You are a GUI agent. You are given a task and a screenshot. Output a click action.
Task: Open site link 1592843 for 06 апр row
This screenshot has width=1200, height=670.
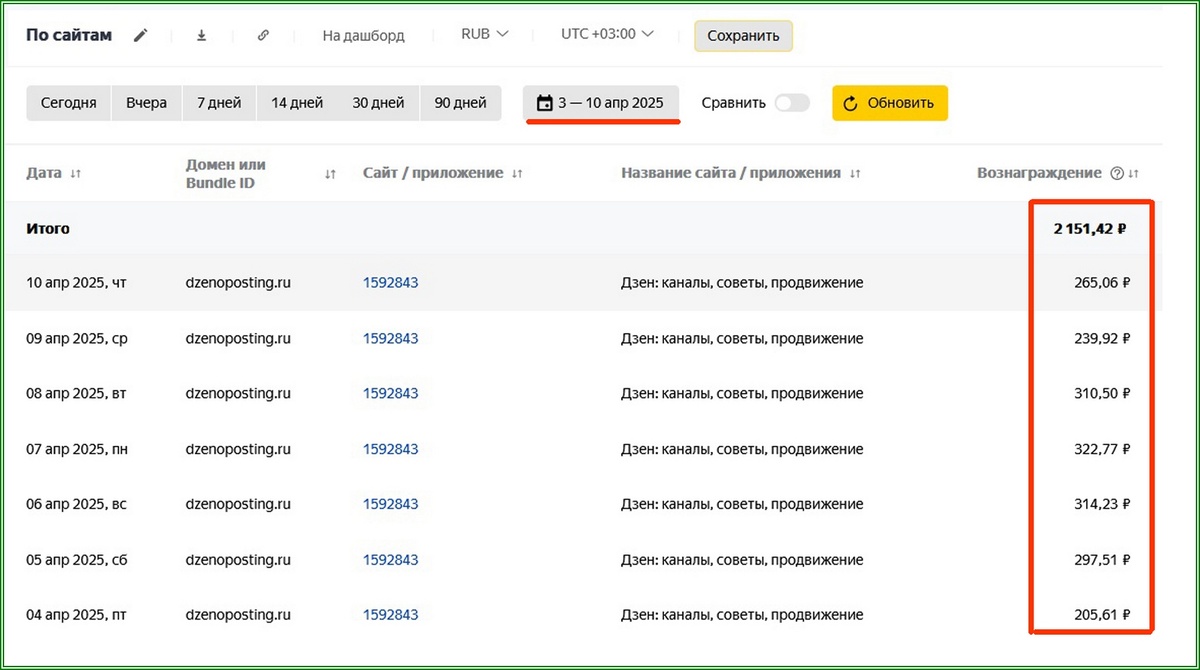point(390,504)
